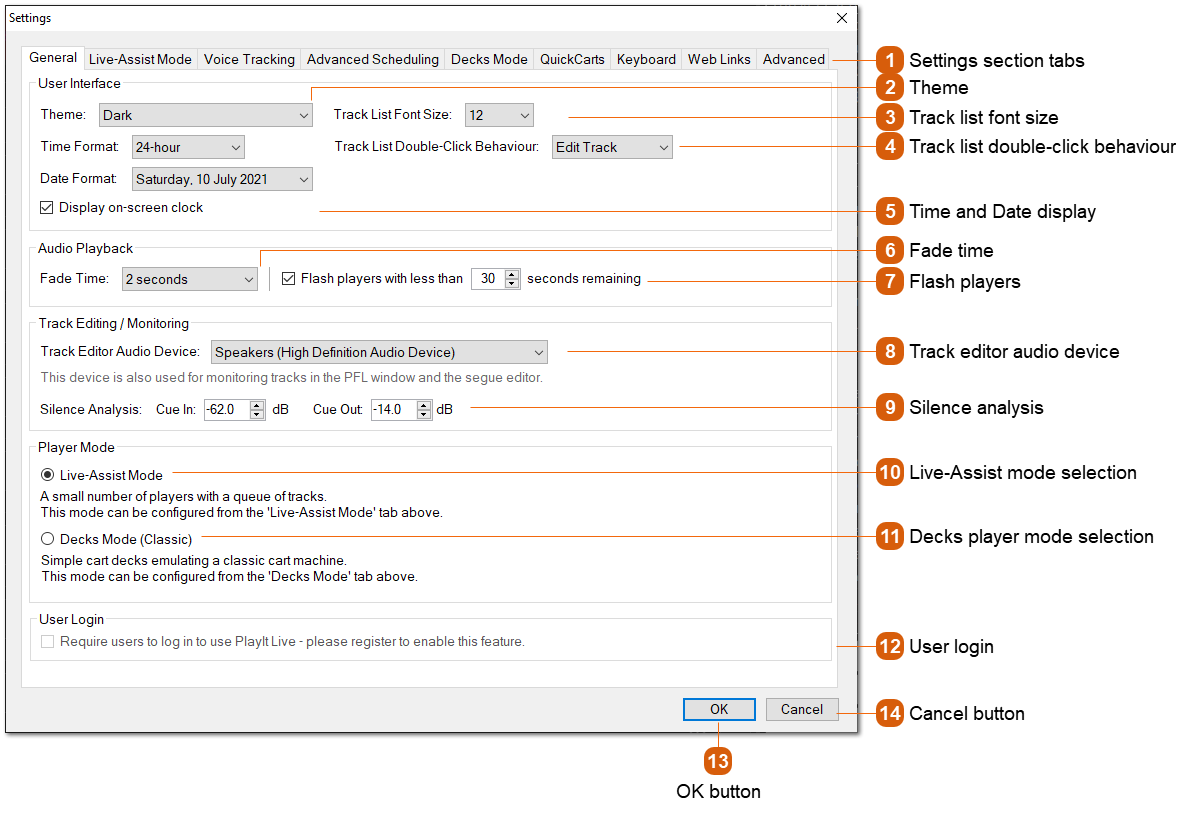The image size is (1192, 818).
Task: Select Live-Assist Mode radio button
Action: (x=47, y=475)
